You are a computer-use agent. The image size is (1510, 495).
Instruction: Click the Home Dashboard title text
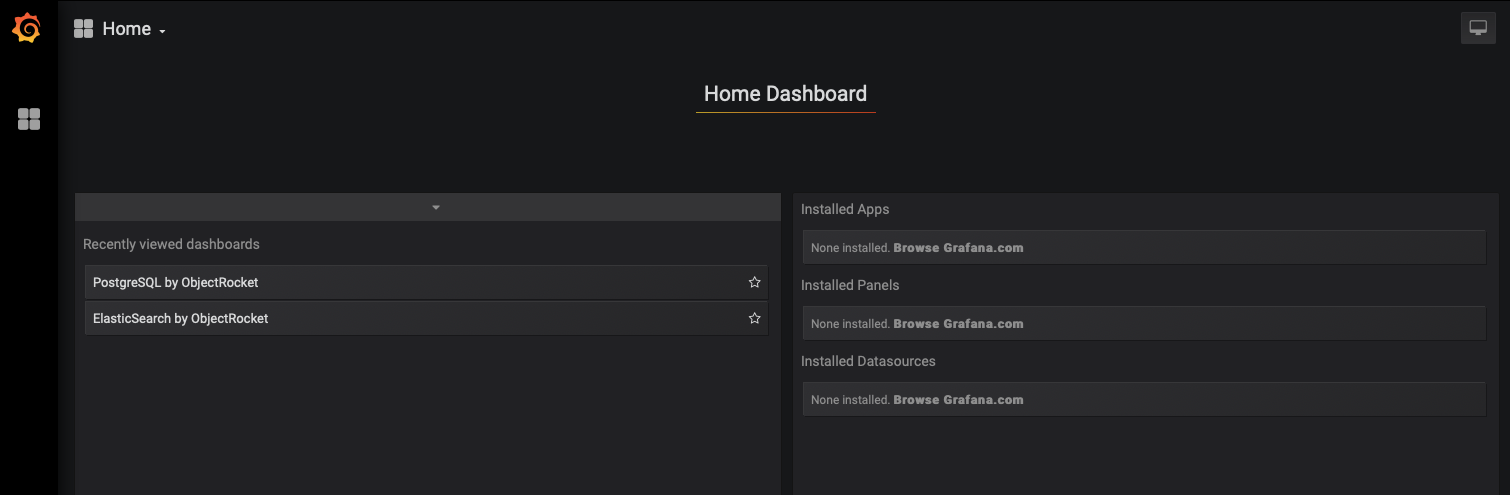pos(785,94)
